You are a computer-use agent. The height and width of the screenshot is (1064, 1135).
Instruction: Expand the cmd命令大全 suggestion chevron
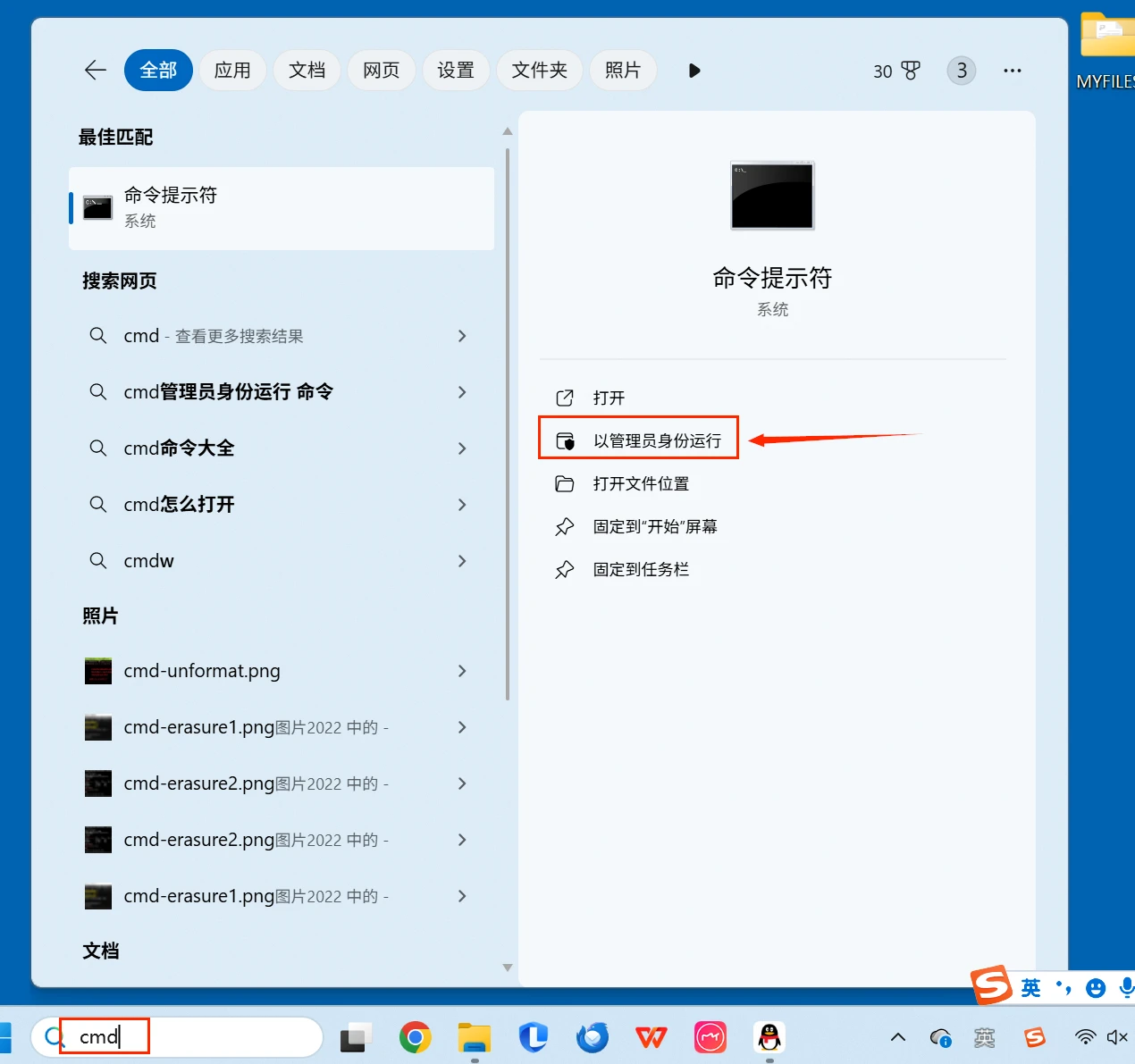pyautogui.click(x=462, y=448)
